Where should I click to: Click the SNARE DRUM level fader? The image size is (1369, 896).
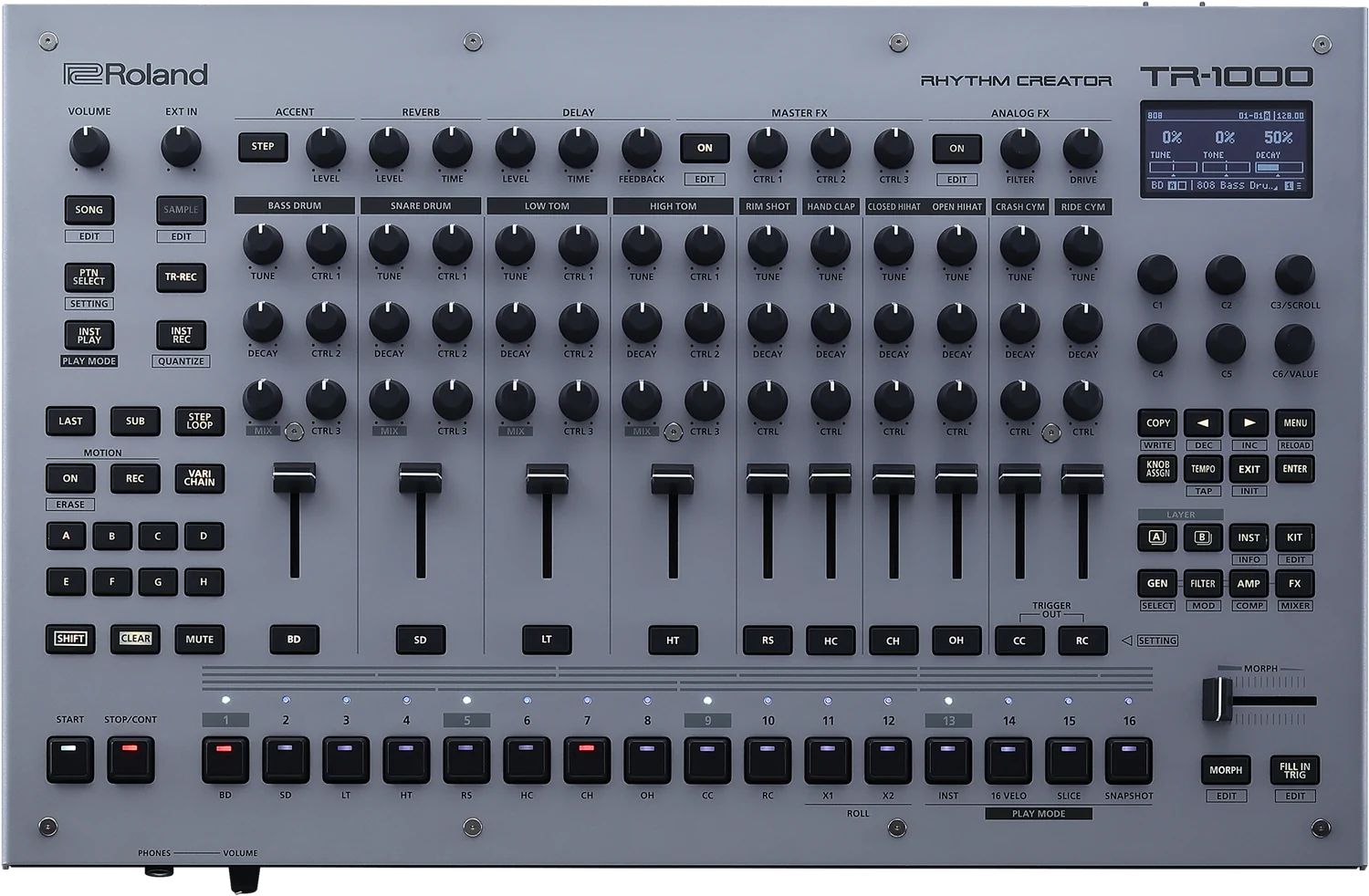click(x=420, y=478)
